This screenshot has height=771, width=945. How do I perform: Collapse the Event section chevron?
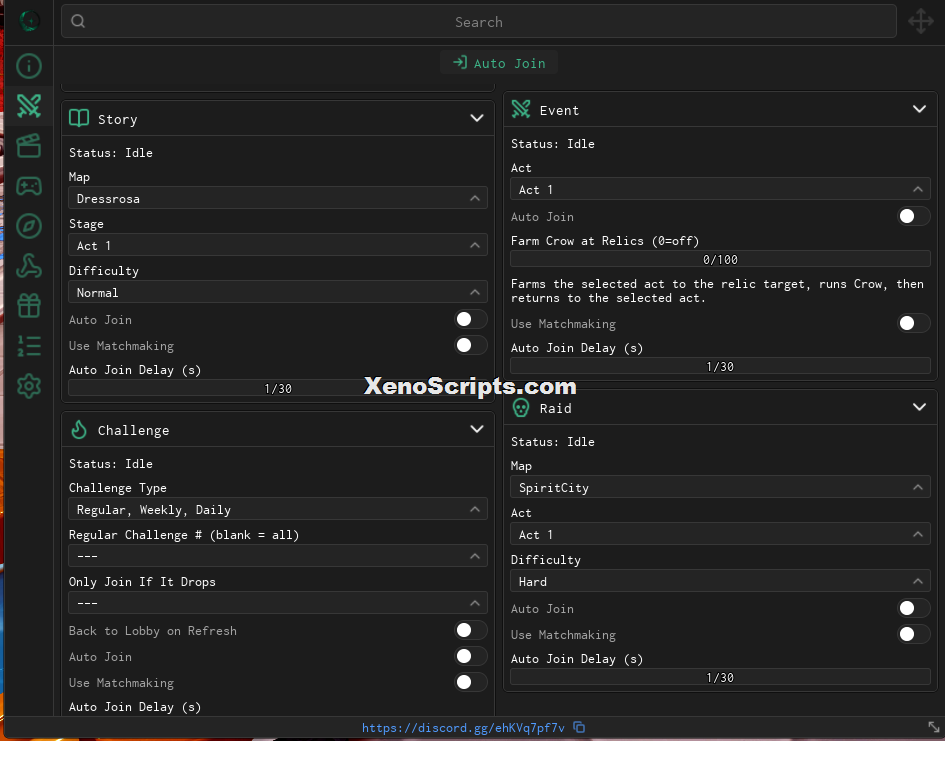click(x=919, y=109)
